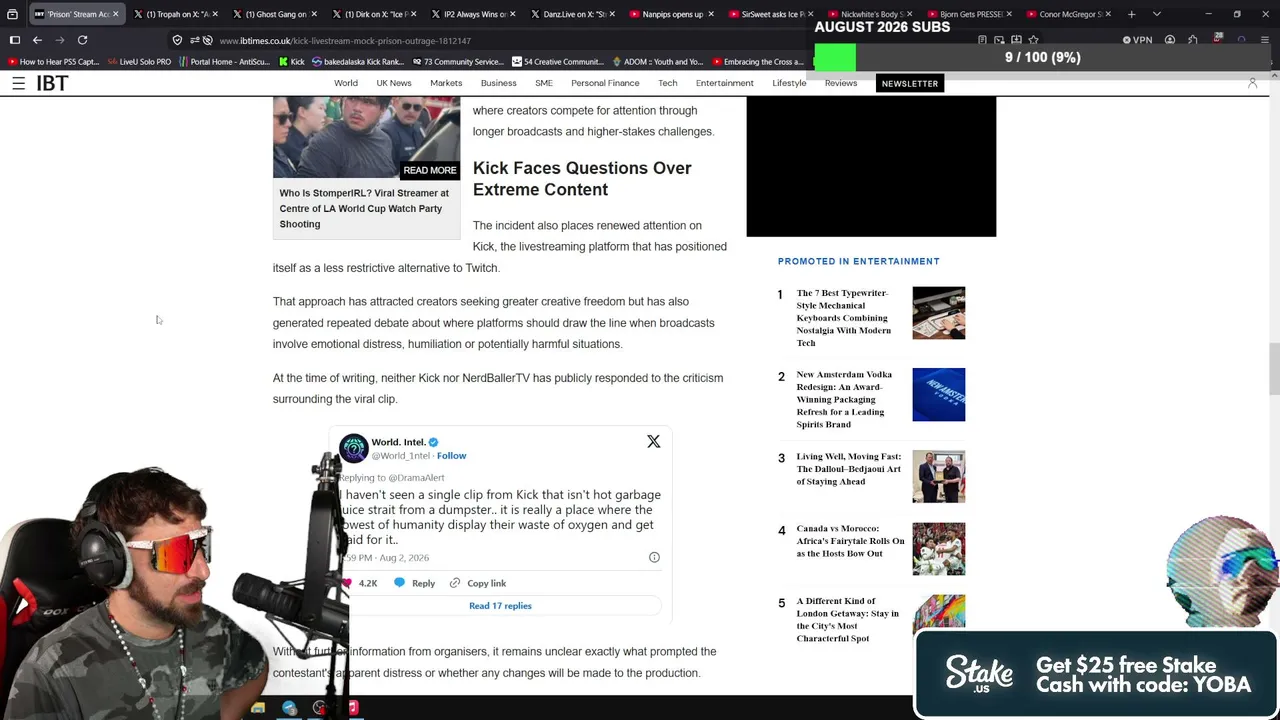Open File Explorer from the taskbar
This screenshot has height=720, width=1280.
(258, 708)
